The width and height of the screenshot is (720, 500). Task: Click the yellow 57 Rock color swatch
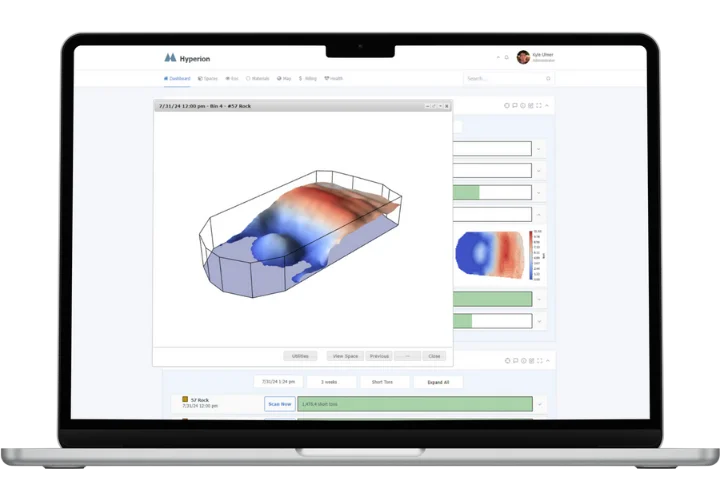pos(185,399)
